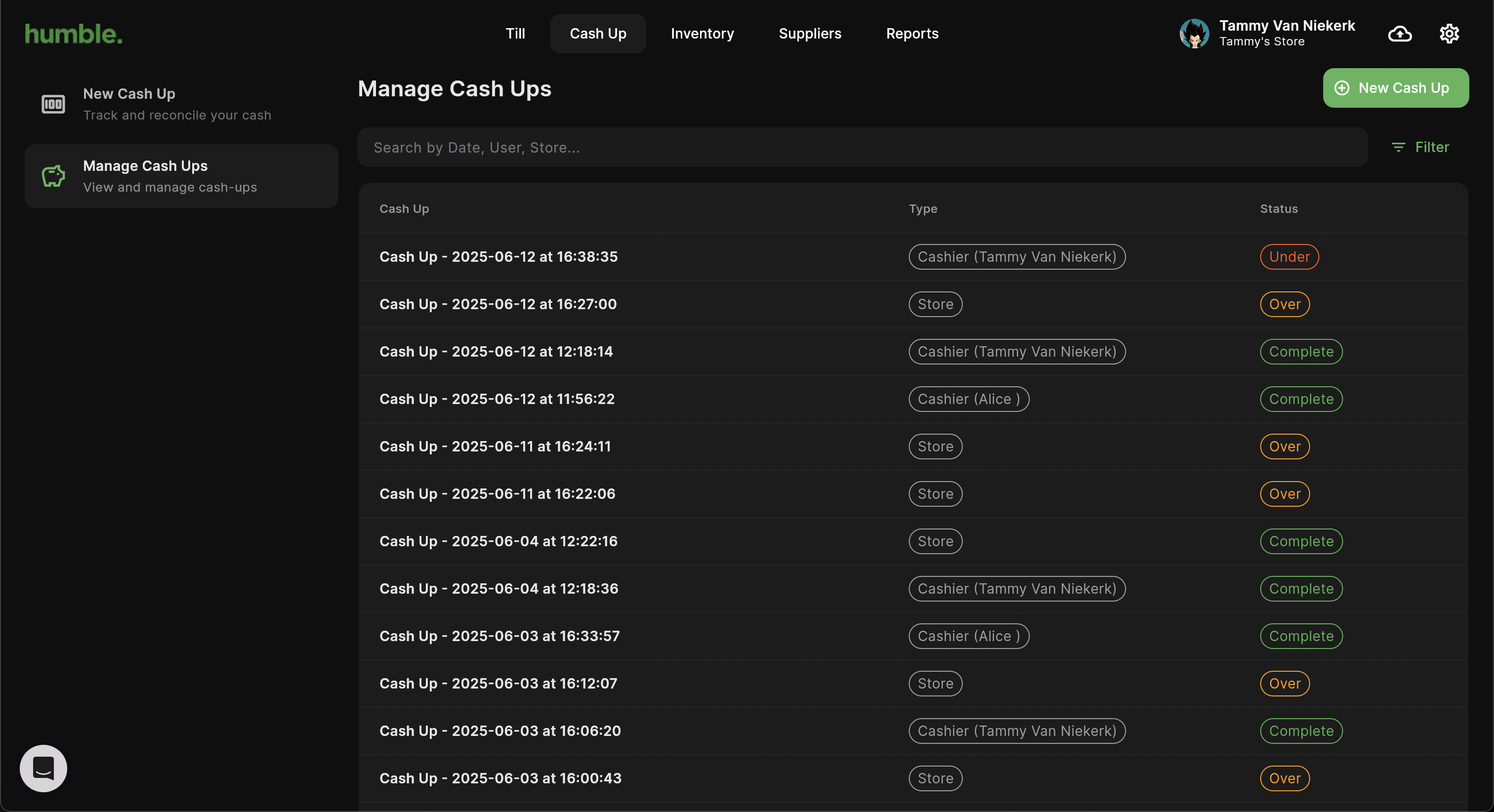This screenshot has width=1494, height=812.
Task: Click Complete badge on 12:22:16 row
Action: [1301, 542]
